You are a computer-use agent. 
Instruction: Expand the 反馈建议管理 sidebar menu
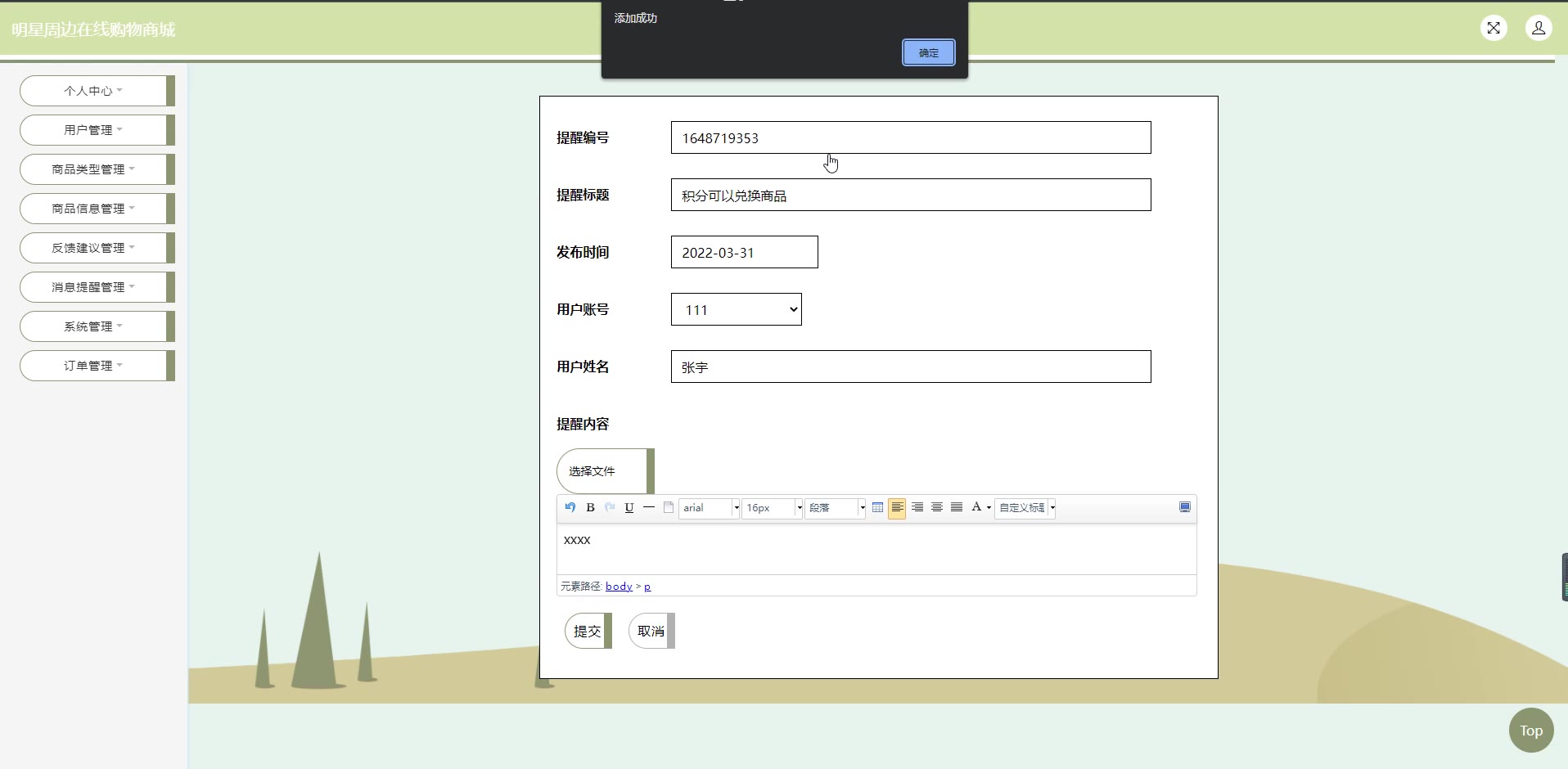(x=97, y=248)
